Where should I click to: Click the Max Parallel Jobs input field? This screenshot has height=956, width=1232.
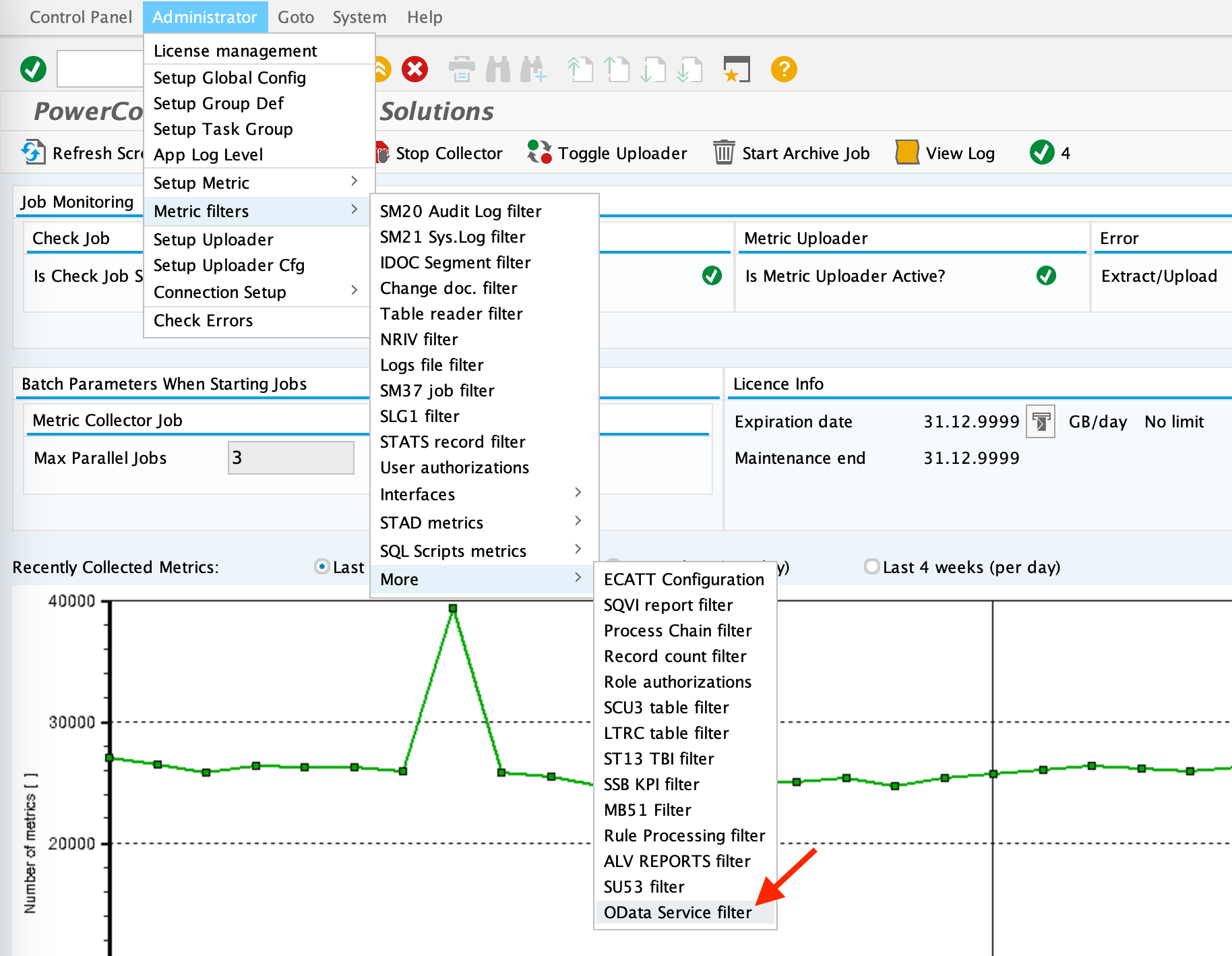click(x=290, y=458)
